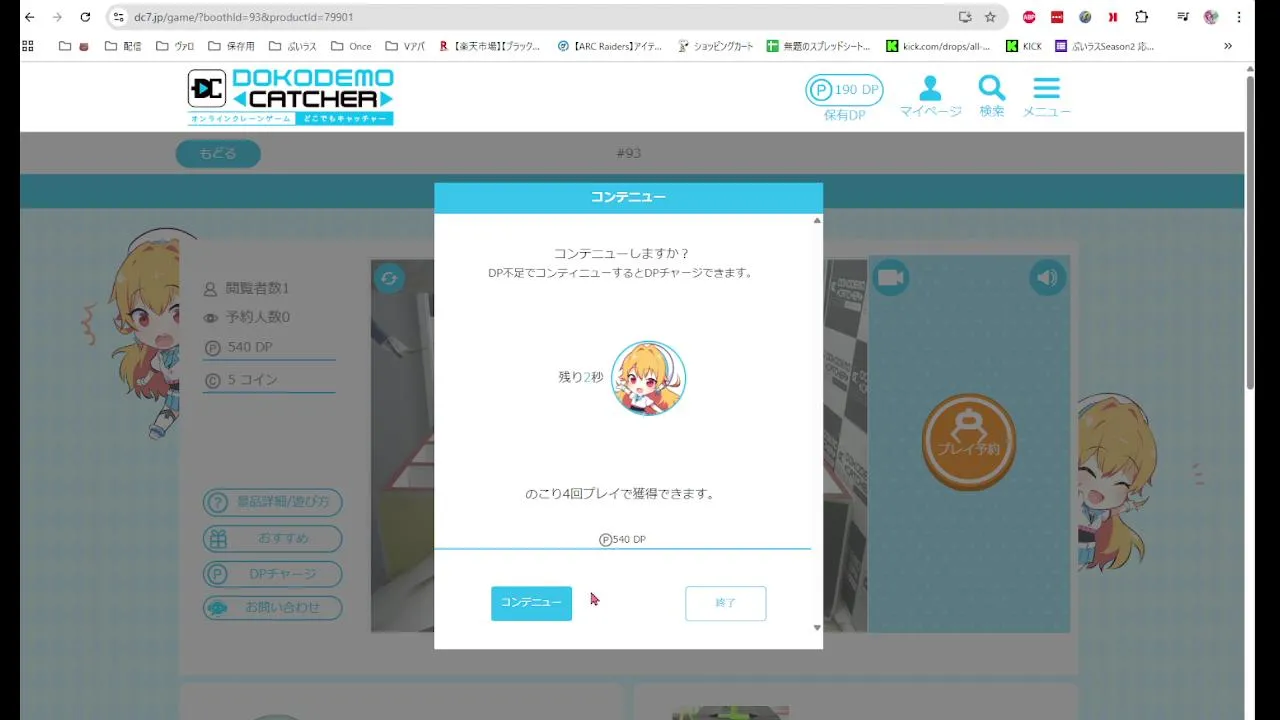The image size is (1280, 720).
Task: Open マイページ user icon
Action: click(x=930, y=97)
